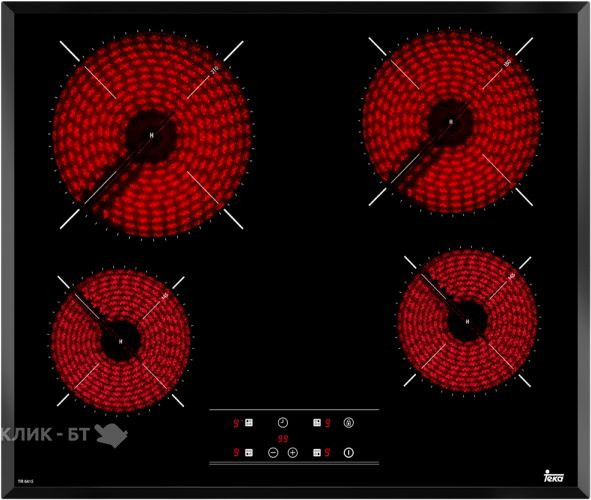Tap the plus increase icon

[293, 453]
